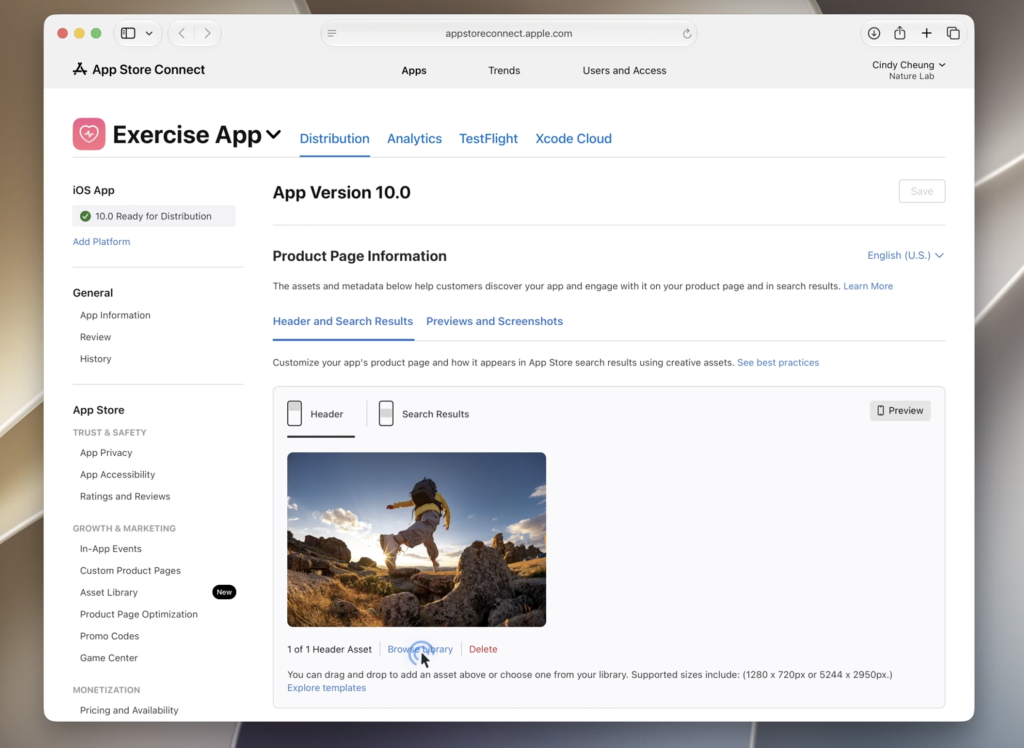This screenshot has height=748, width=1024.
Task: Open Product Page Optimization
Action: (x=138, y=614)
